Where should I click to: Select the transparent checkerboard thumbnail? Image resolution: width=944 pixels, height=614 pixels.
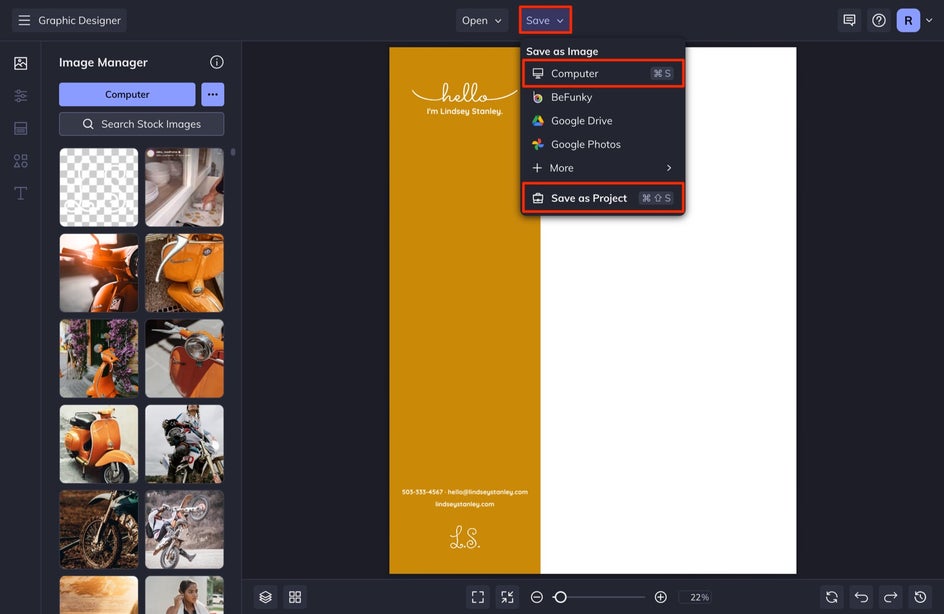[x=99, y=188]
